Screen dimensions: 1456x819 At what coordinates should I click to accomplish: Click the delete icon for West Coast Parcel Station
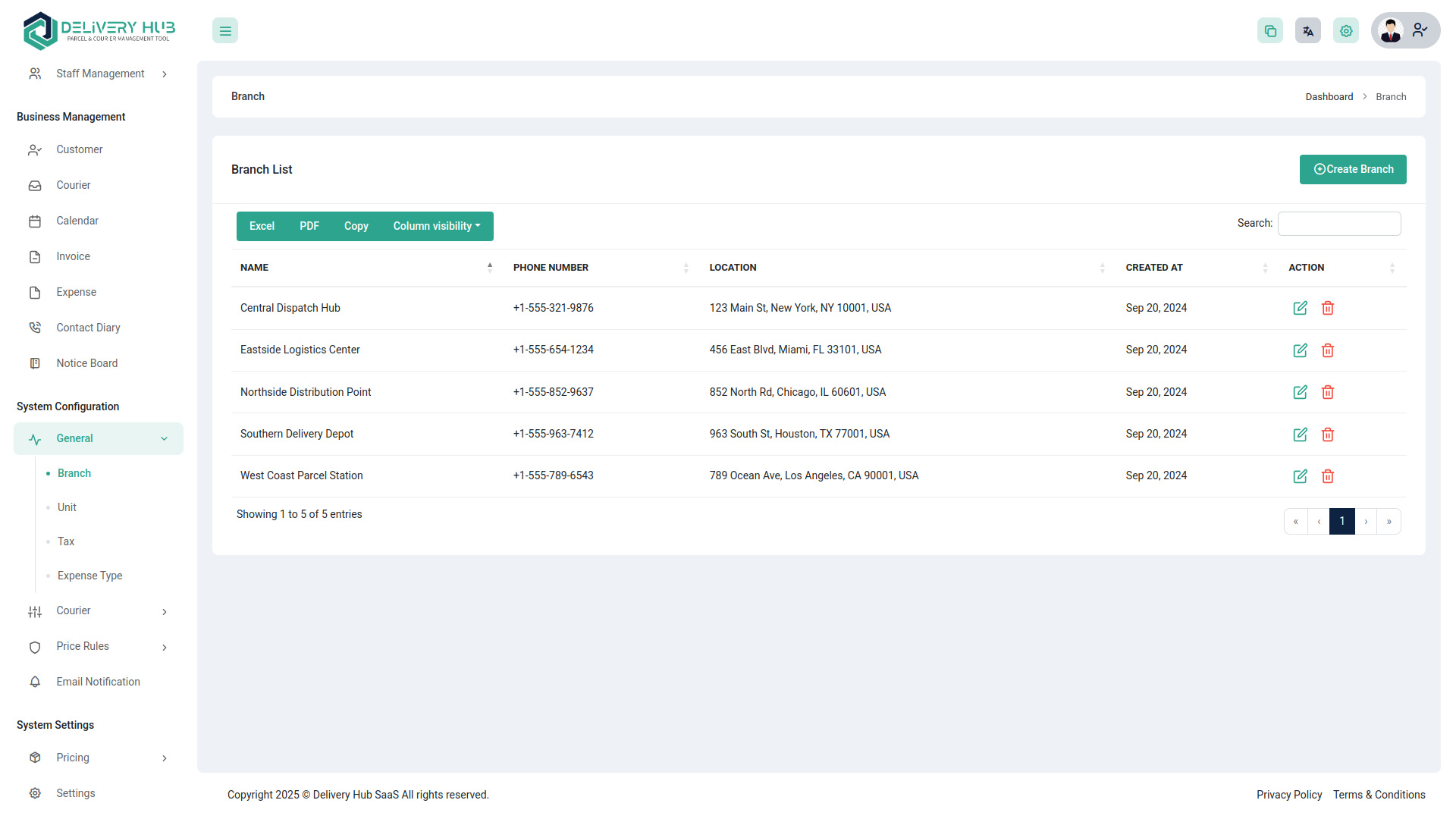click(1328, 476)
